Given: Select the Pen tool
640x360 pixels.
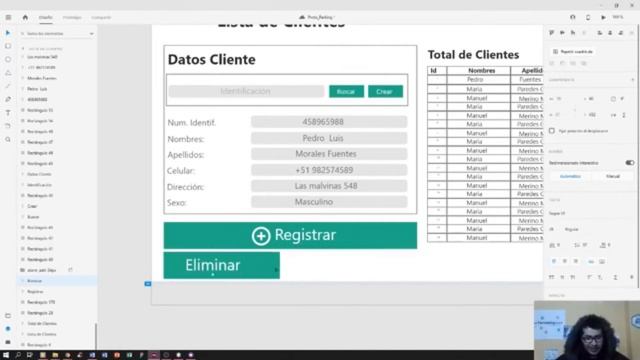Looking at the screenshot, I should 8,99.
